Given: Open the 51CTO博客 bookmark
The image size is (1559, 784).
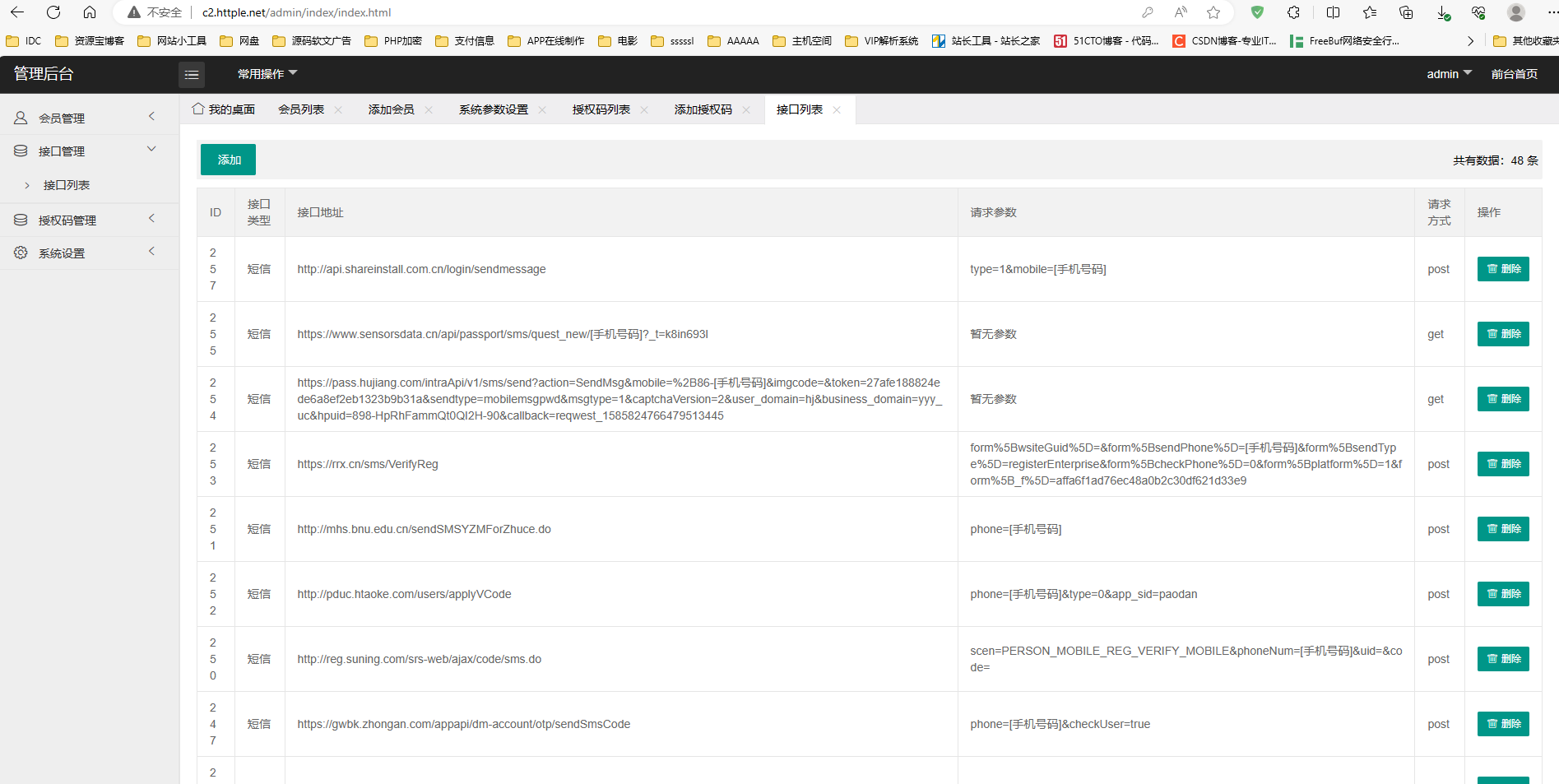Looking at the screenshot, I should [1107, 41].
